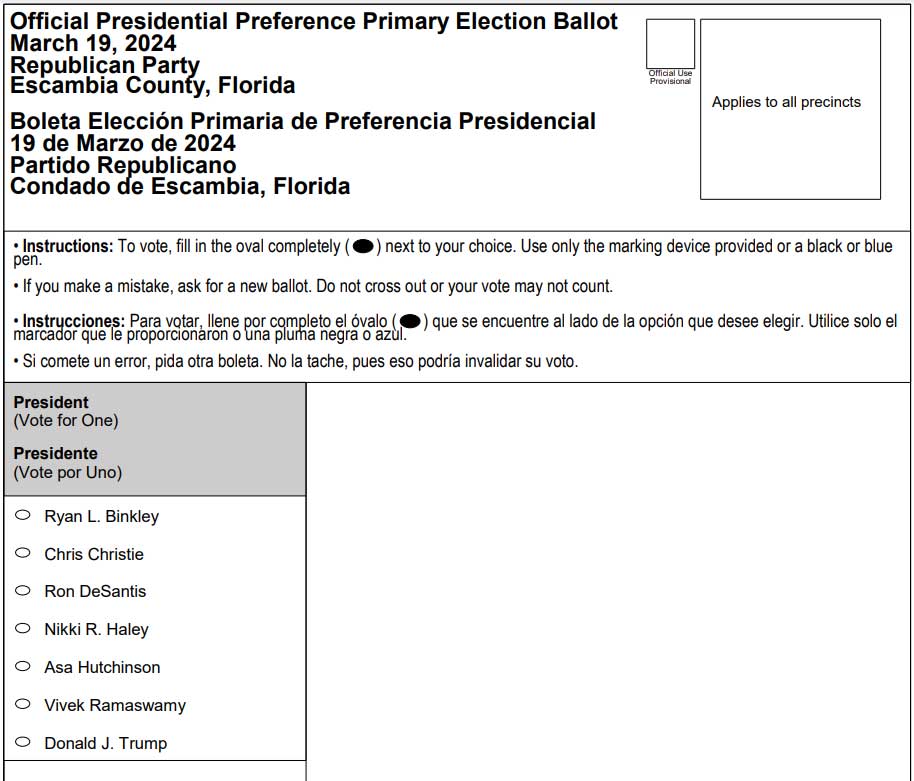Choose the oval next to Nikki R. Haley
Viewport: 914px width, 781px height.
click(x=23, y=628)
